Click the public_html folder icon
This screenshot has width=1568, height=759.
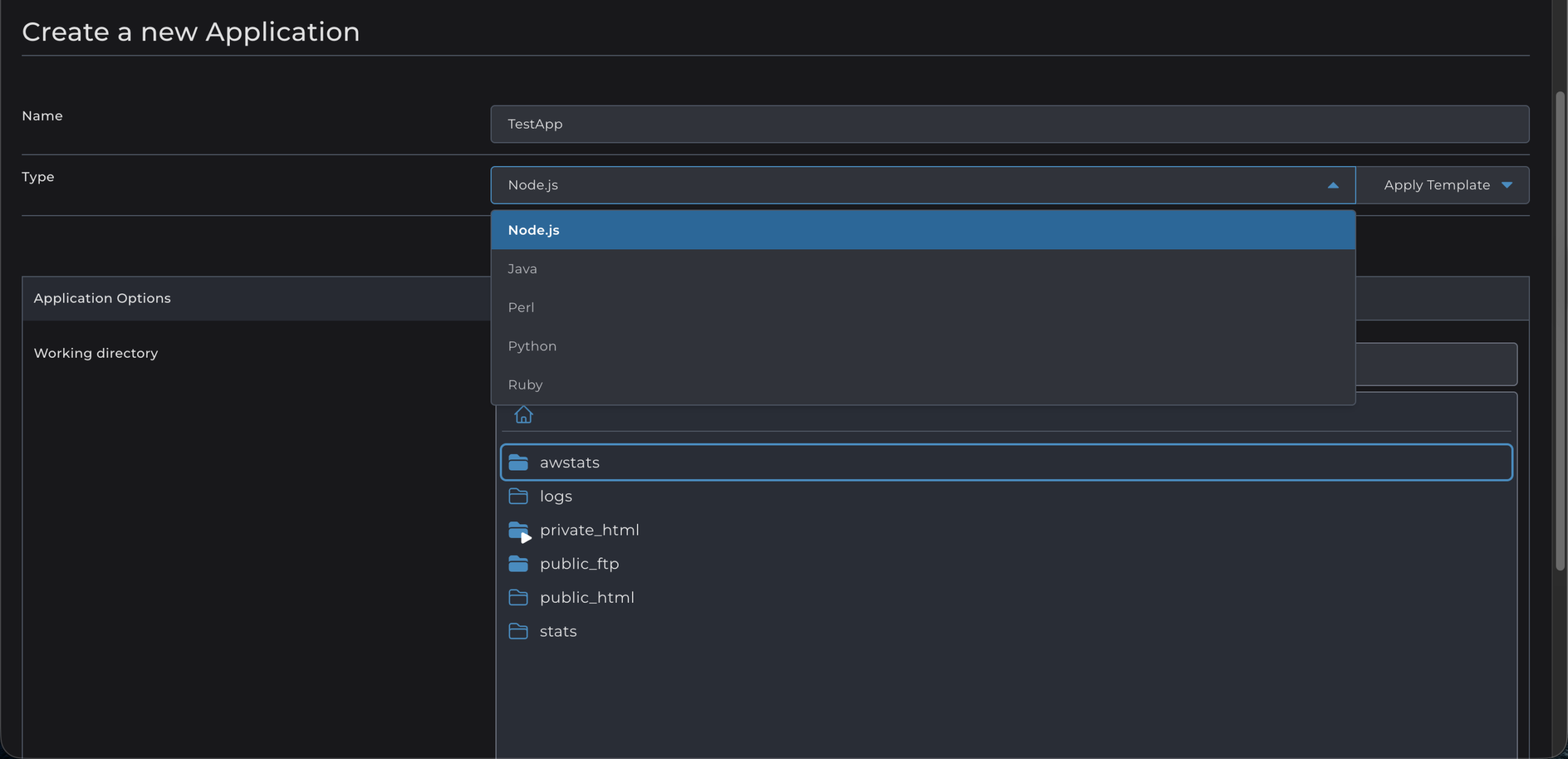tap(518, 597)
